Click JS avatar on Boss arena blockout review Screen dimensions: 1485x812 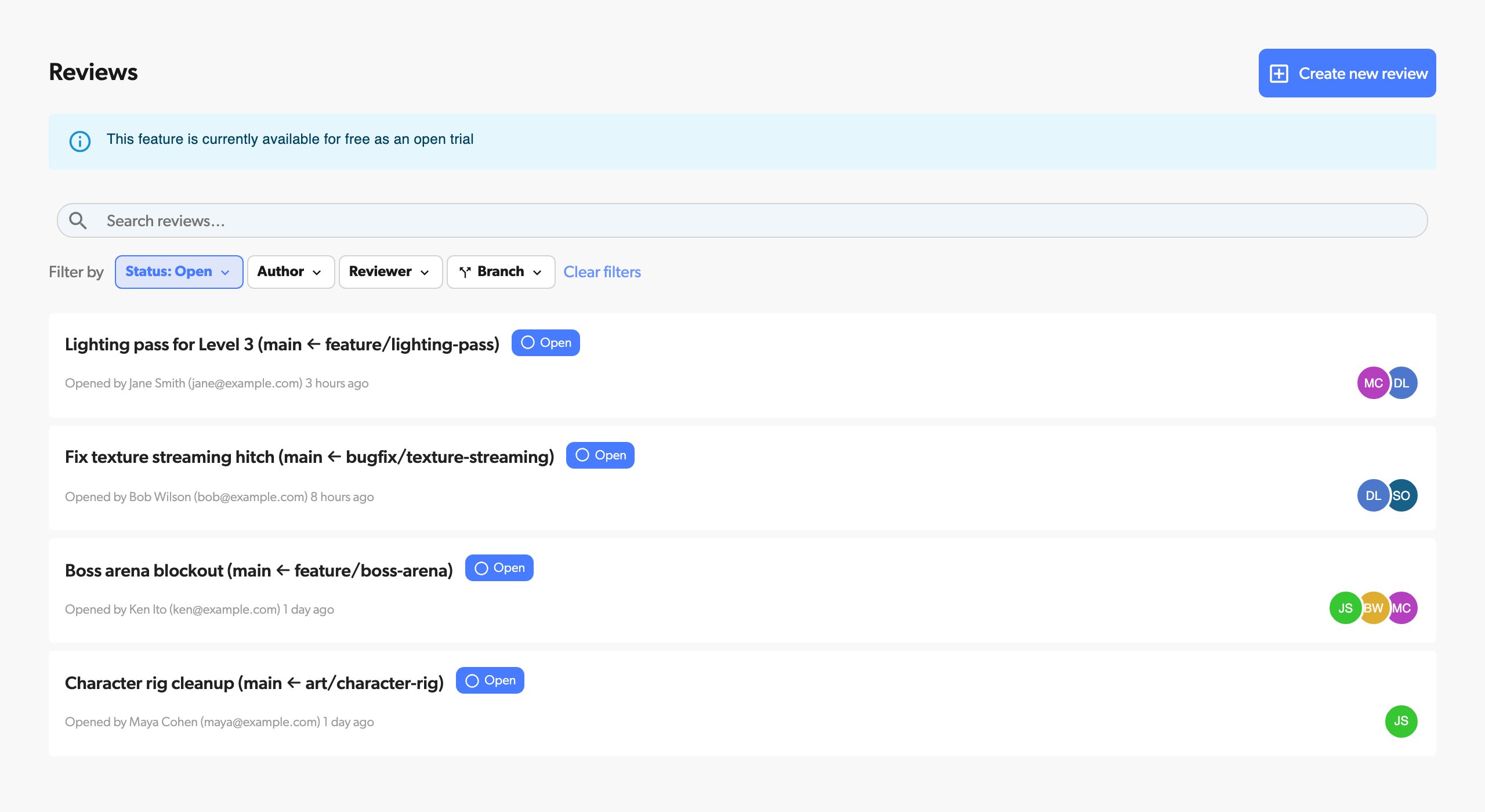pos(1345,608)
